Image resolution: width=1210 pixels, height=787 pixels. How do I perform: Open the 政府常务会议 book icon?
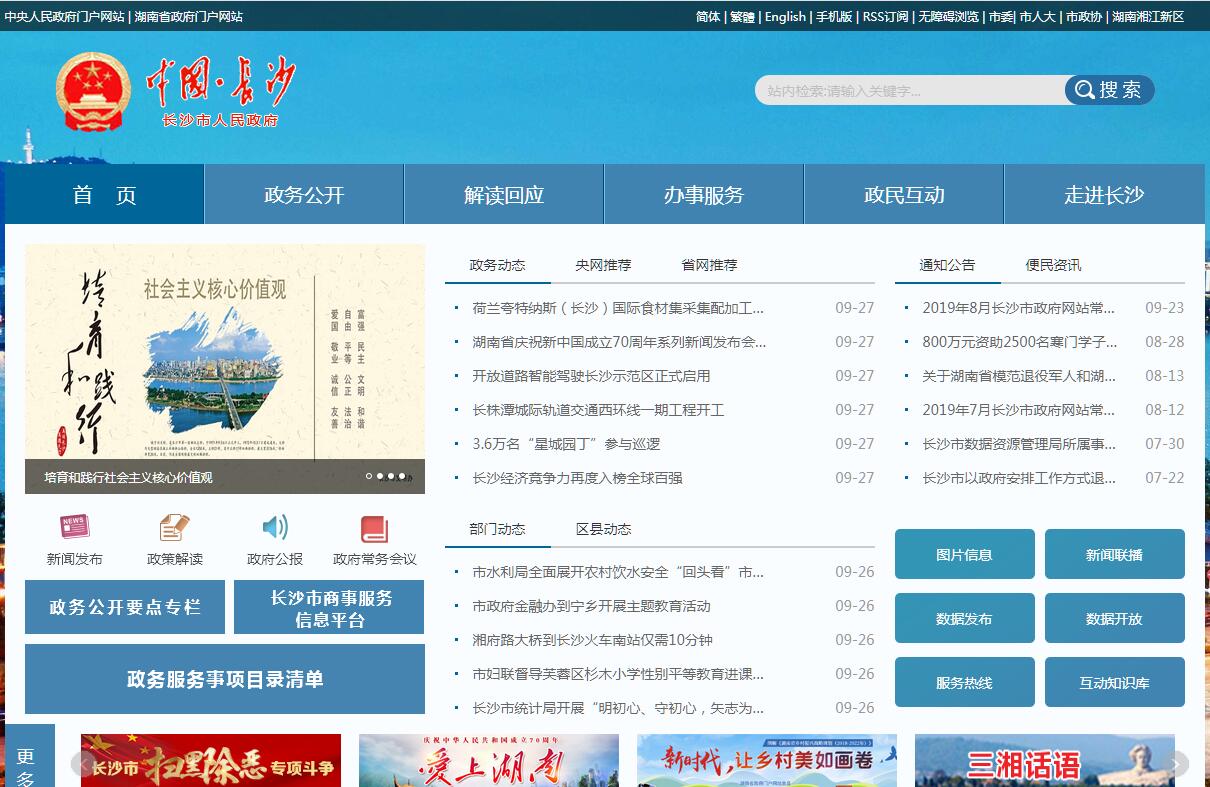374,529
